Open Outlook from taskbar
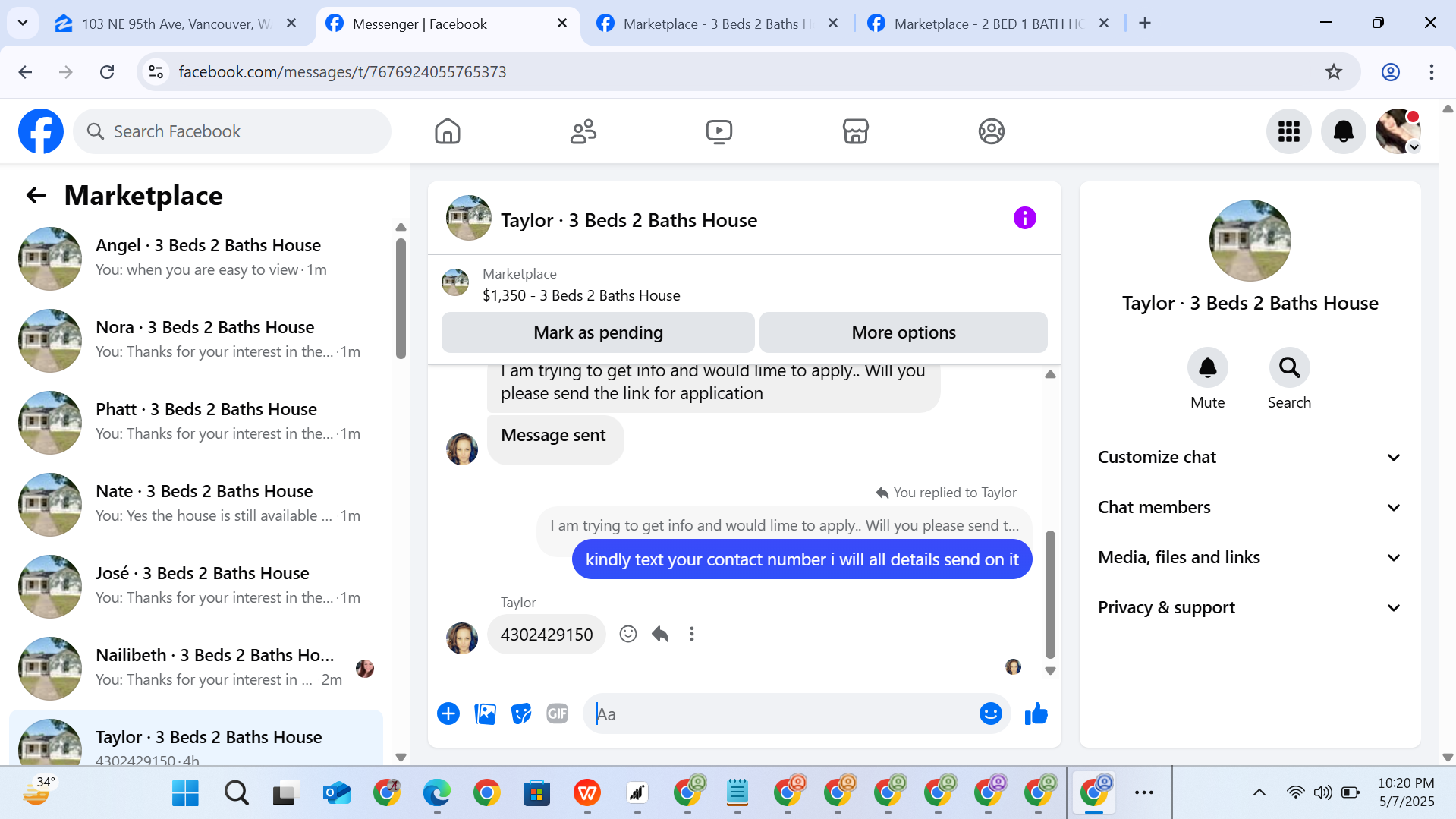The image size is (1456, 819). point(336,793)
